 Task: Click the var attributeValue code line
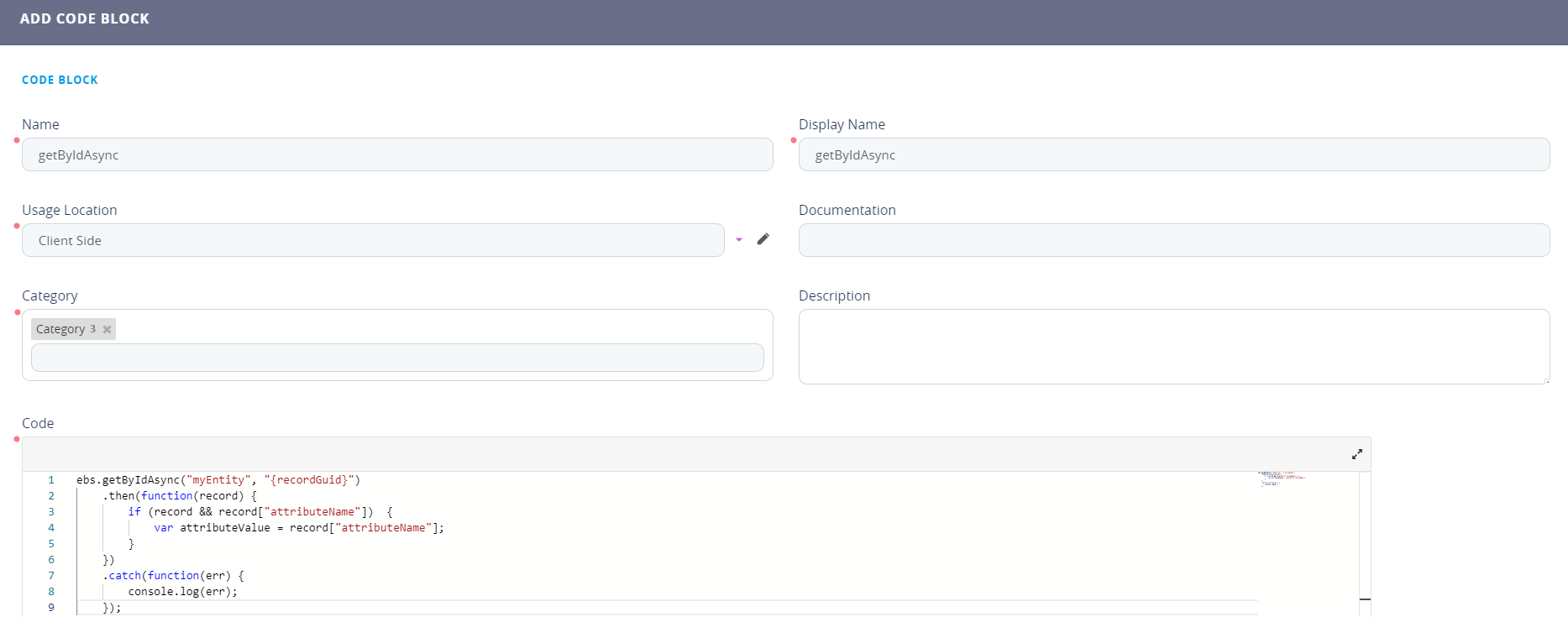[298, 528]
